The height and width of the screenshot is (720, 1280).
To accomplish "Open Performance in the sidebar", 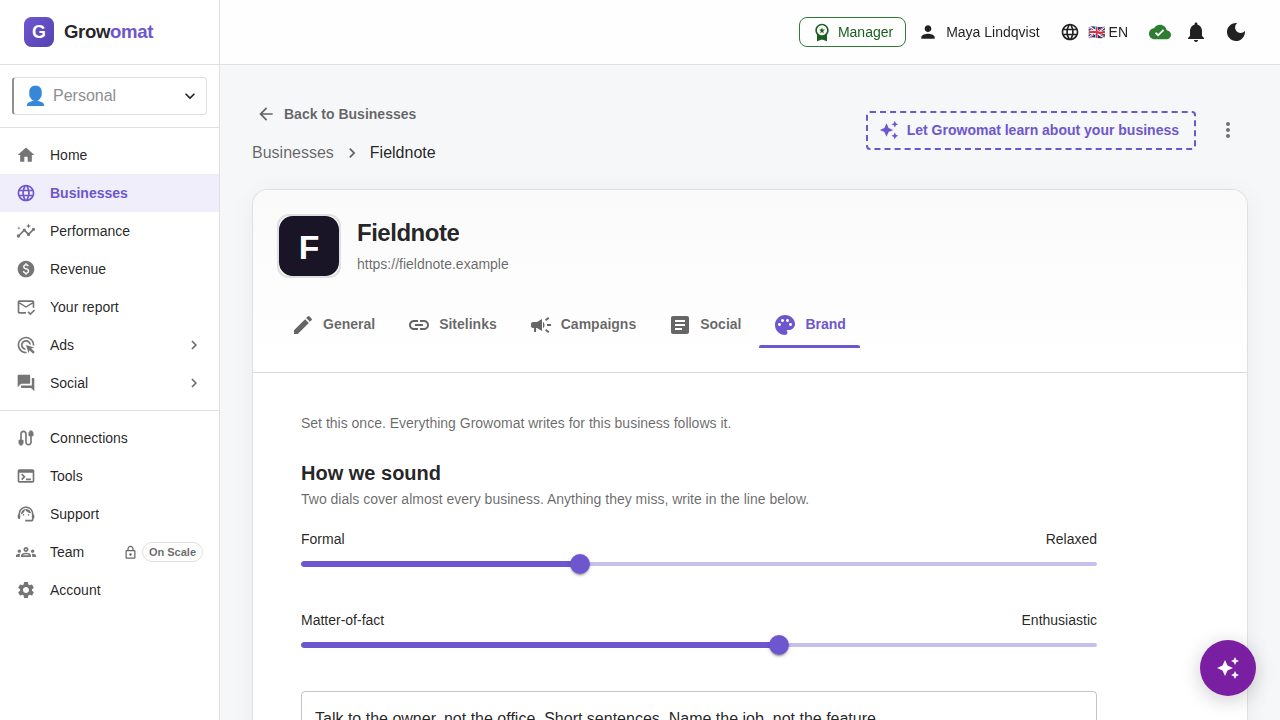I will pyautogui.click(x=110, y=231).
